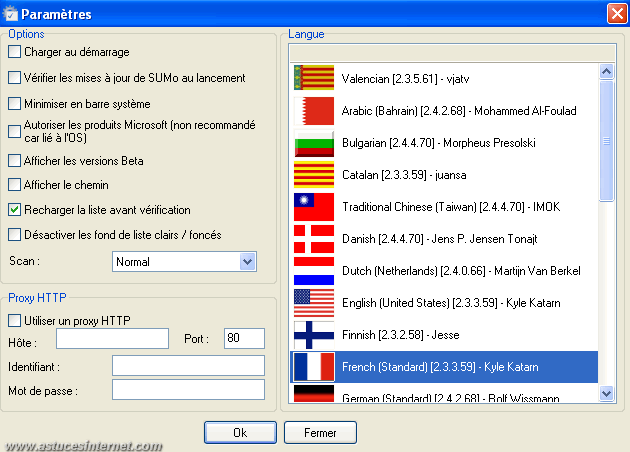Click language list scroll up arrow
The image size is (630, 452).
(607, 72)
